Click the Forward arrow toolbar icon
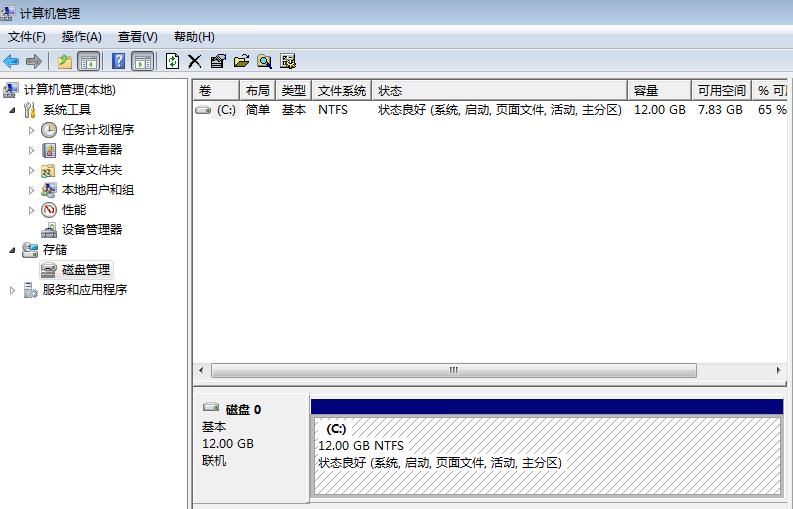 (x=34, y=62)
